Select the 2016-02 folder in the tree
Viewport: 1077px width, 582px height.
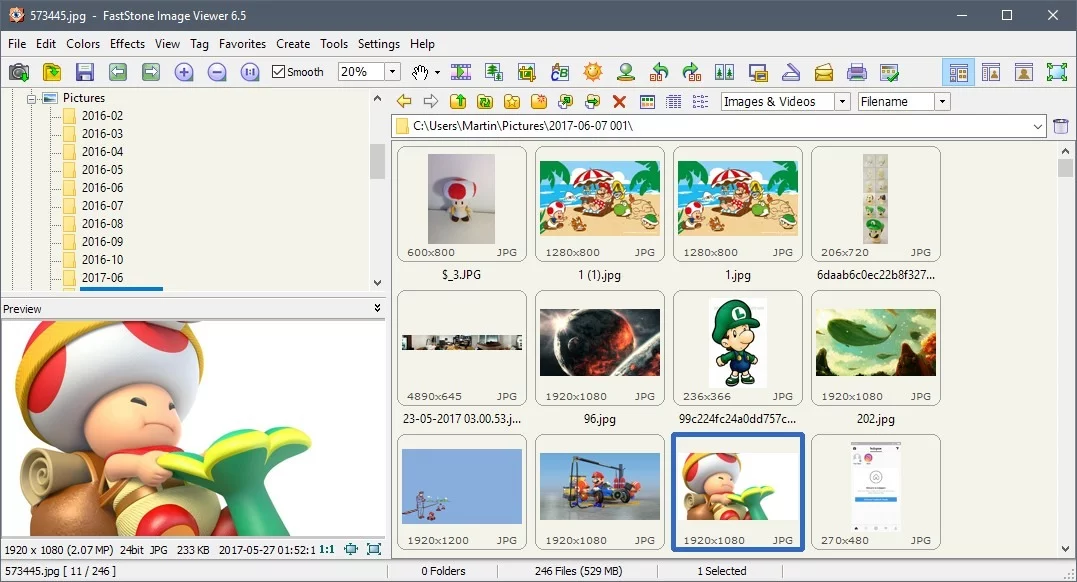tap(102, 115)
